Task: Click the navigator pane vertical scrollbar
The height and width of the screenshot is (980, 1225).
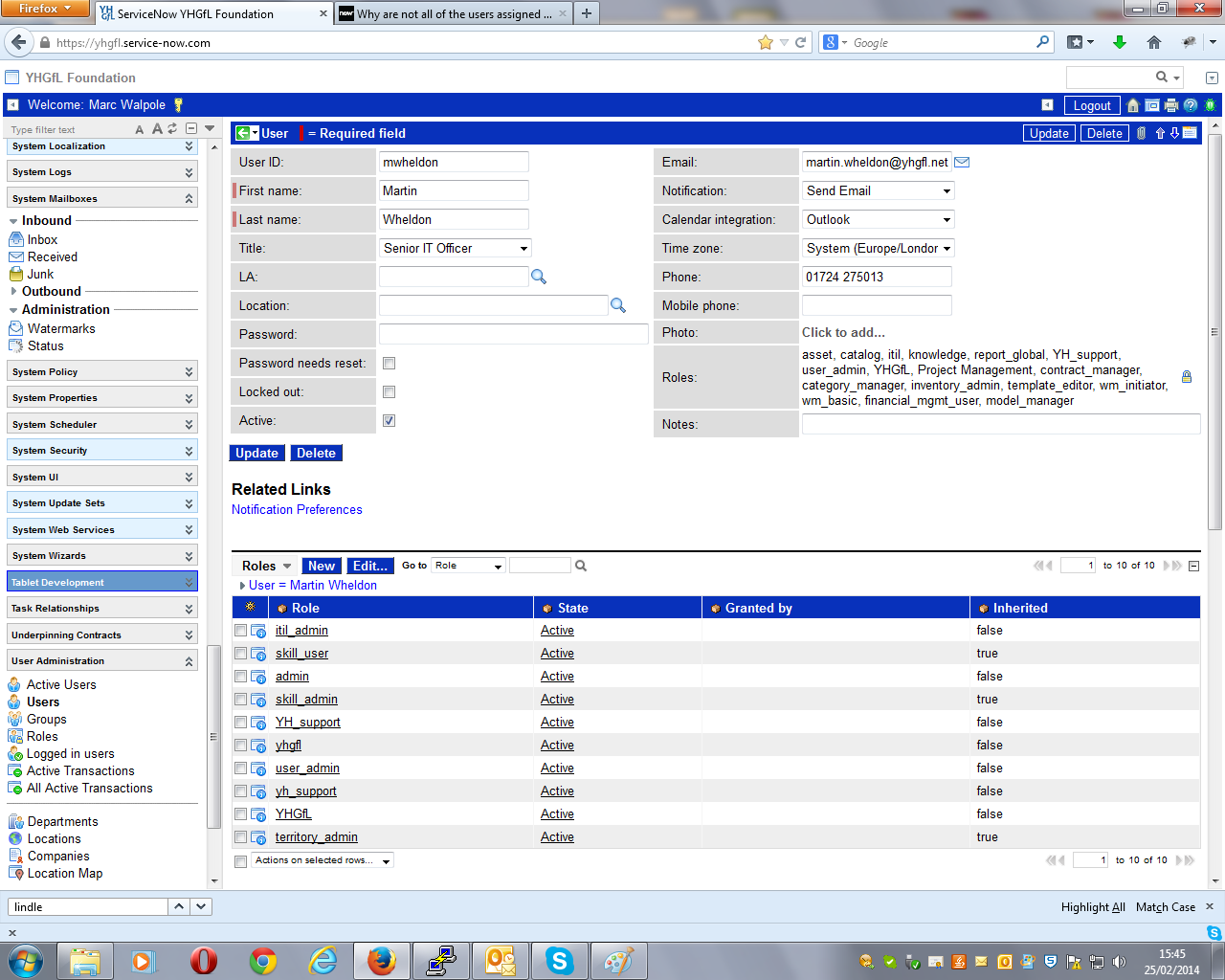Action: 213,737
